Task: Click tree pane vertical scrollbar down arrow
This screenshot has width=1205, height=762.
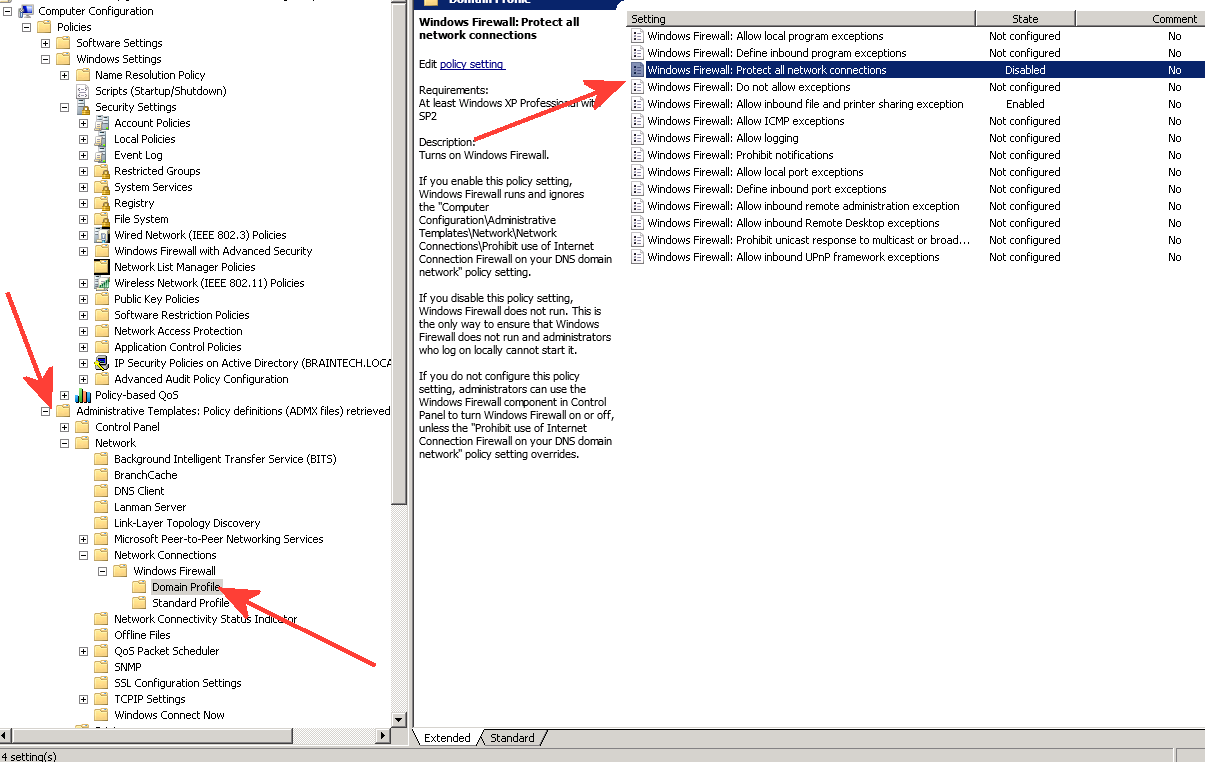Action: click(399, 719)
